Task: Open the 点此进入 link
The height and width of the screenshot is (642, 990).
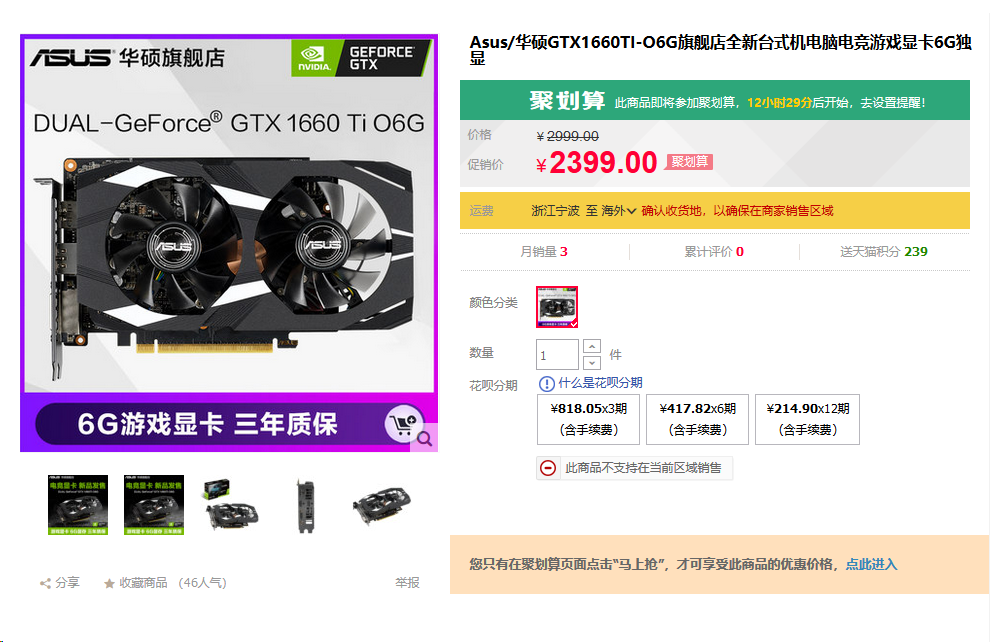Action: click(871, 564)
